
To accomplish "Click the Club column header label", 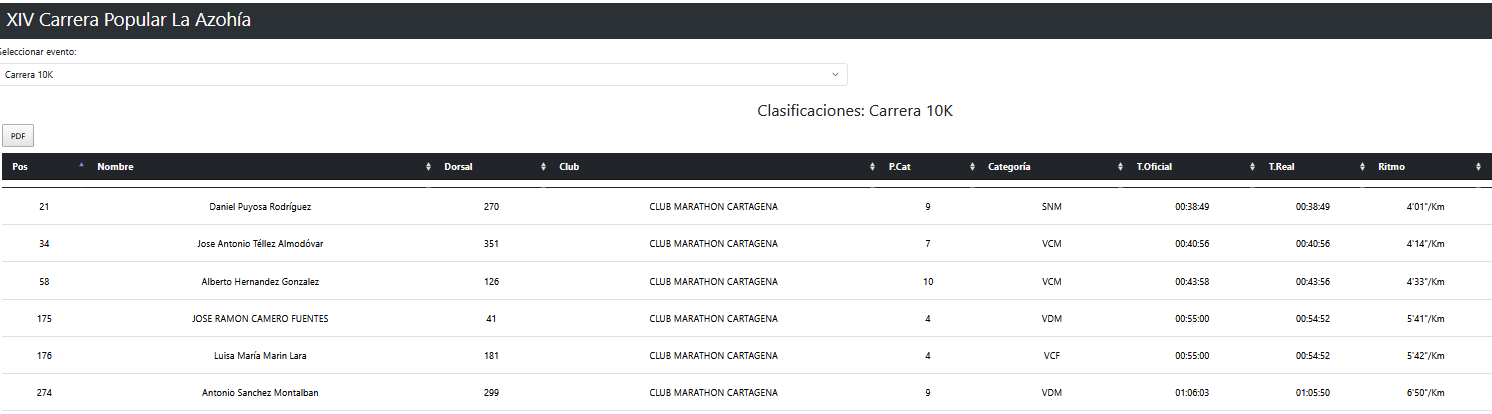I will click(x=569, y=167).
